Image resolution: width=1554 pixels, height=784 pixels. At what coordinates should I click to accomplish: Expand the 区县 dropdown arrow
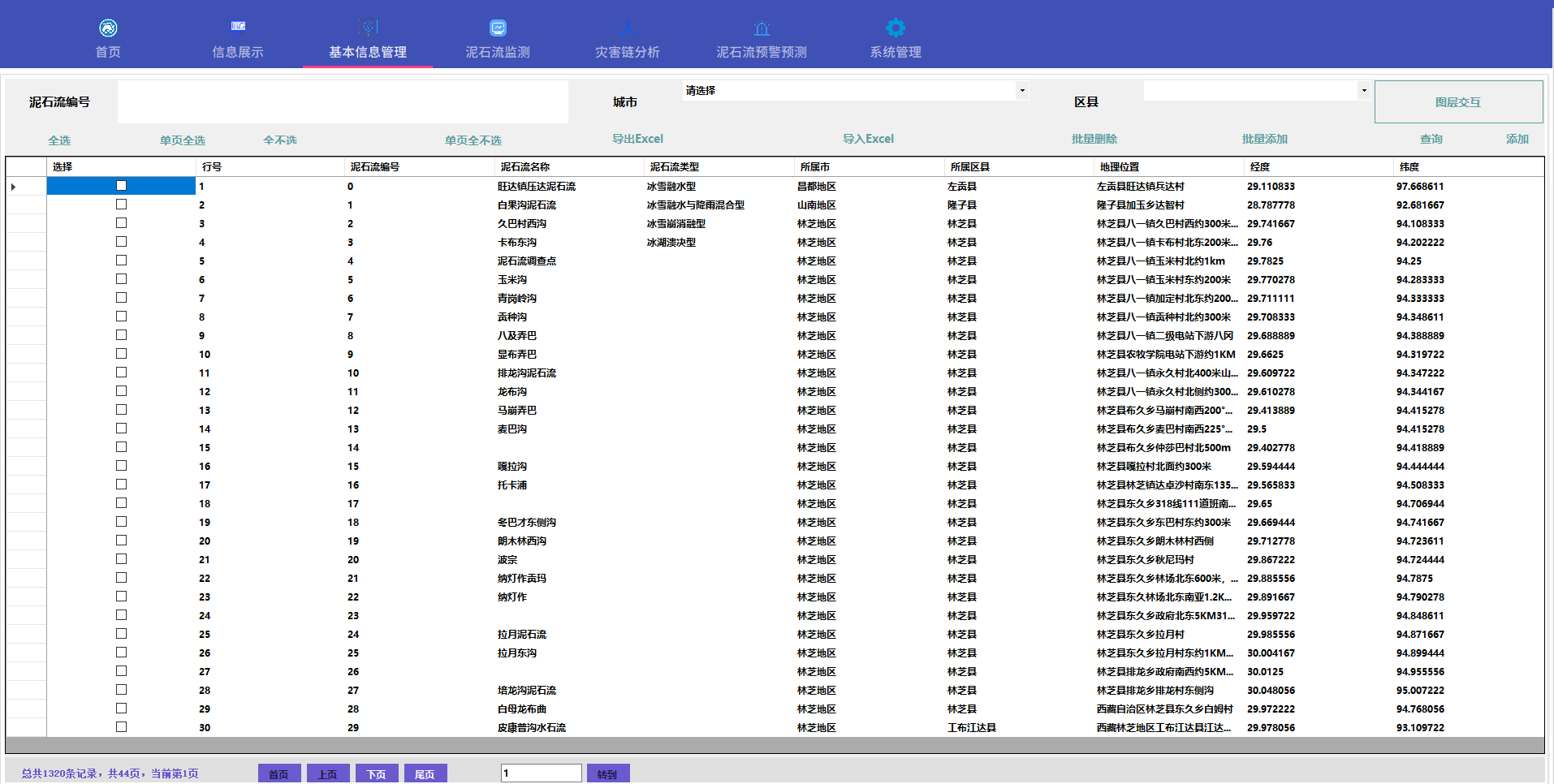(1364, 90)
